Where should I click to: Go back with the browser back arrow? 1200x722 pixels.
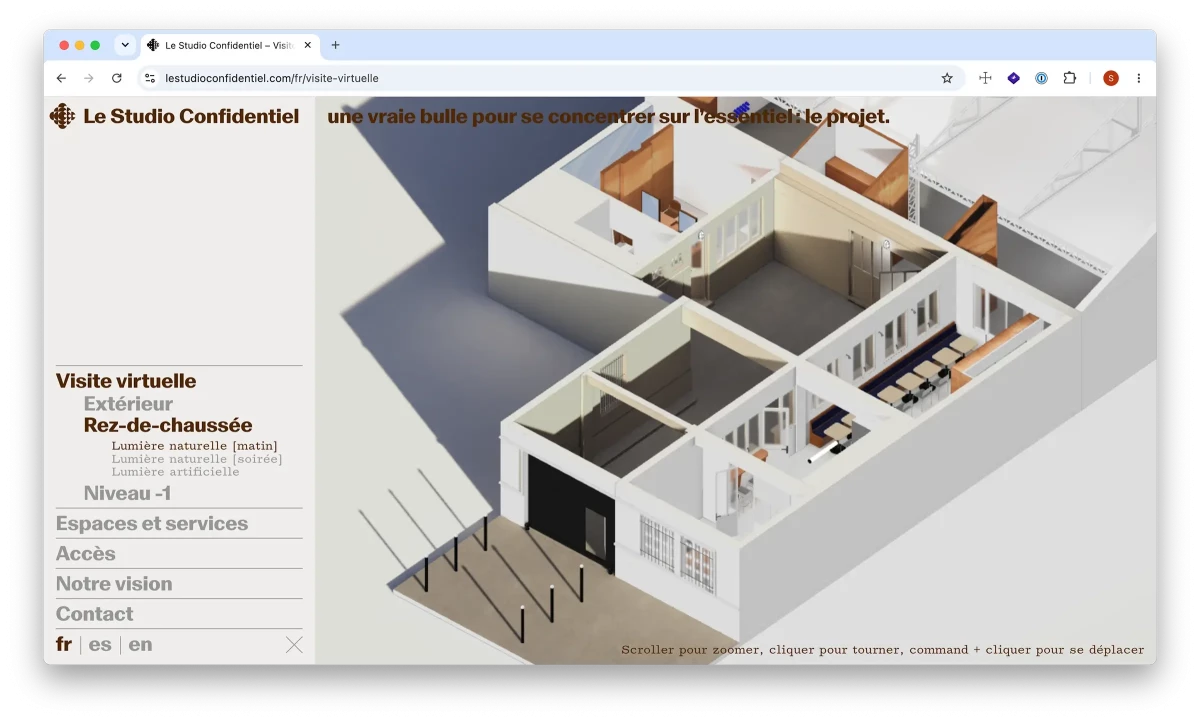coord(61,78)
